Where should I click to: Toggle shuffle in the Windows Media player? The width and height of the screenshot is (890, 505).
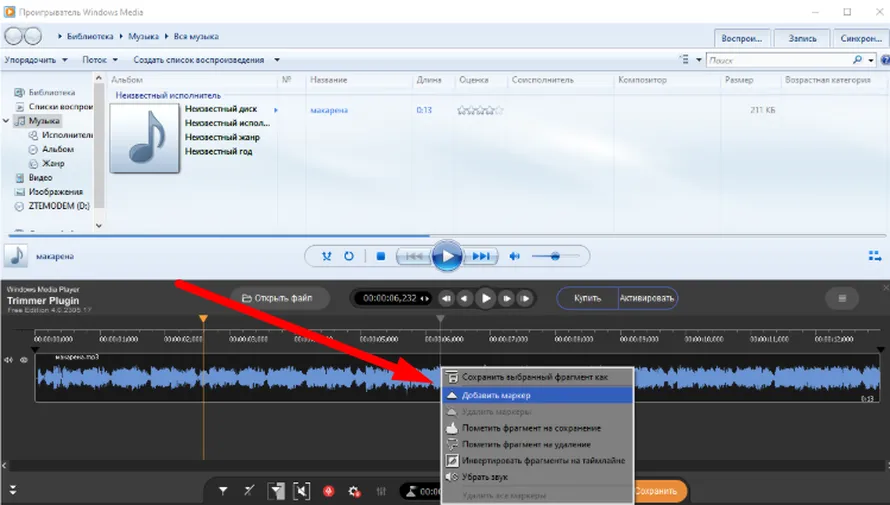point(326,256)
